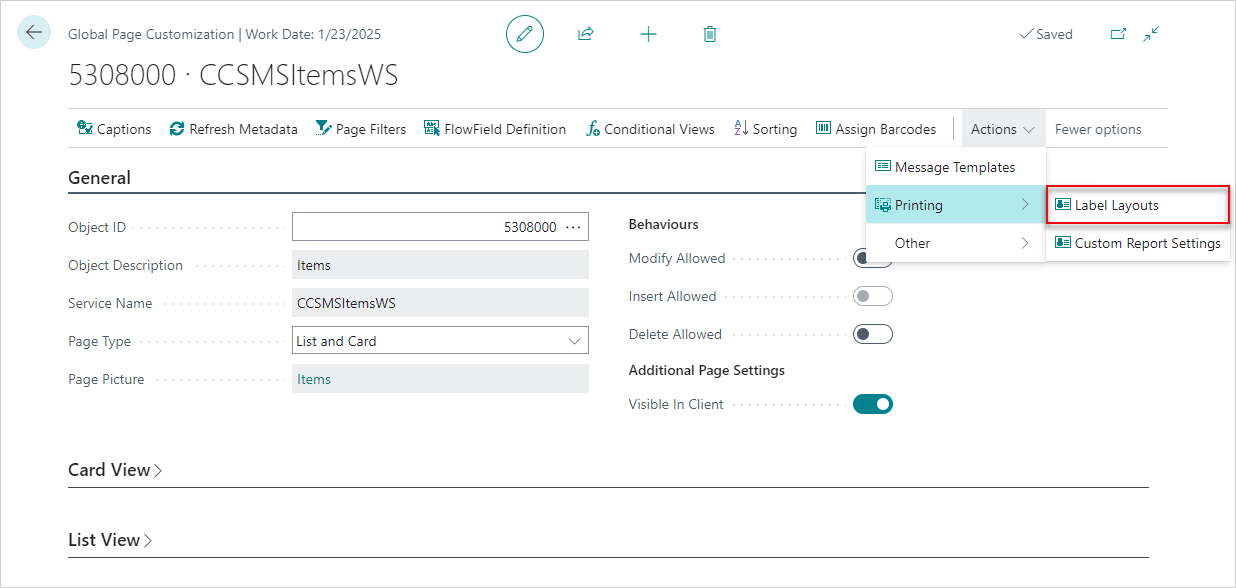Click the delete trash icon
The height and width of the screenshot is (588, 1236).
click(709, 33)
